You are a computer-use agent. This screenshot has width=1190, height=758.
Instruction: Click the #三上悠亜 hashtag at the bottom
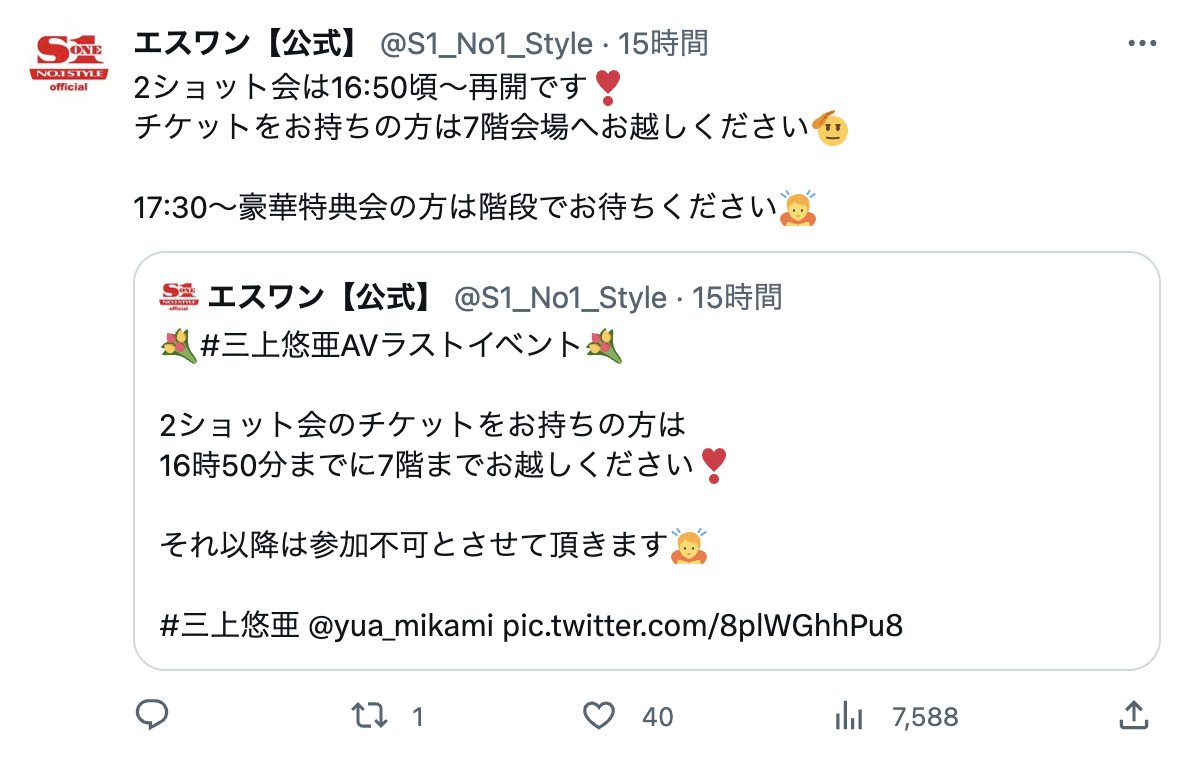click(229, 626)
